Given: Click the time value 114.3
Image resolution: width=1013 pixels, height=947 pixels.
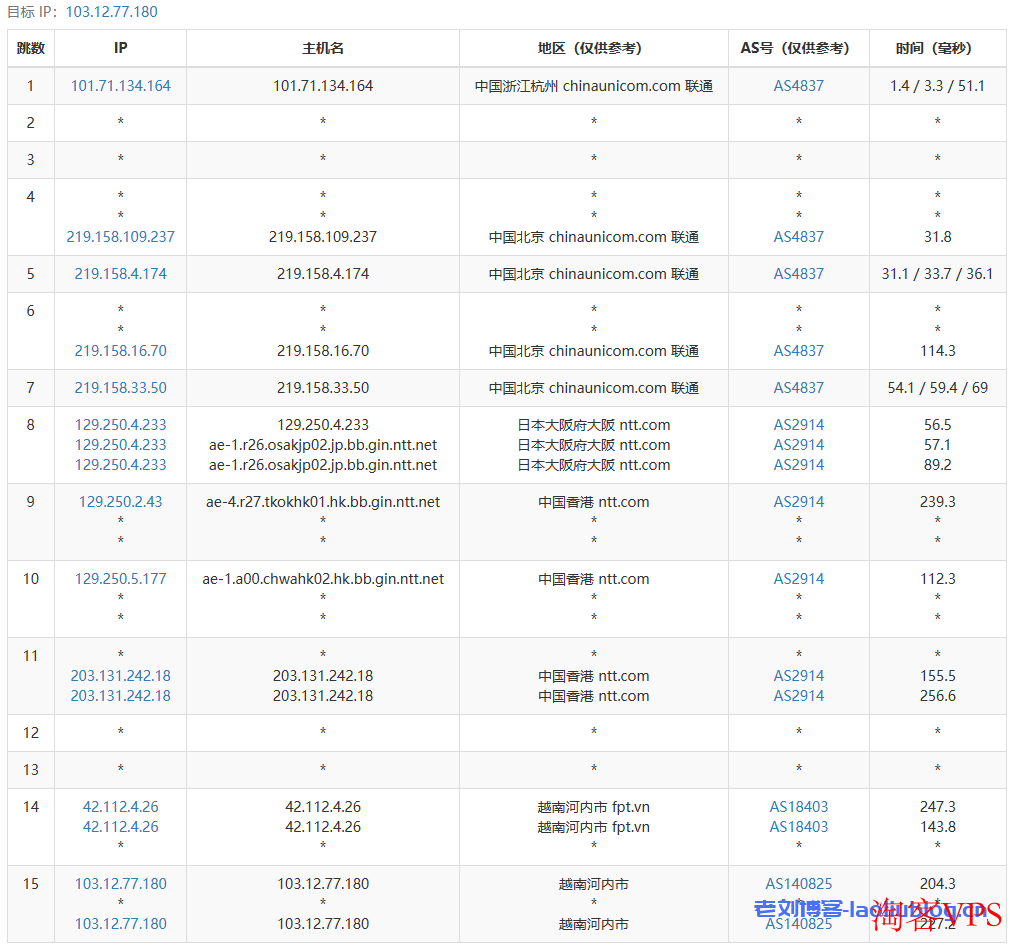Looking at the screenshot, I should pyautogui.click(x=937, y=351).
